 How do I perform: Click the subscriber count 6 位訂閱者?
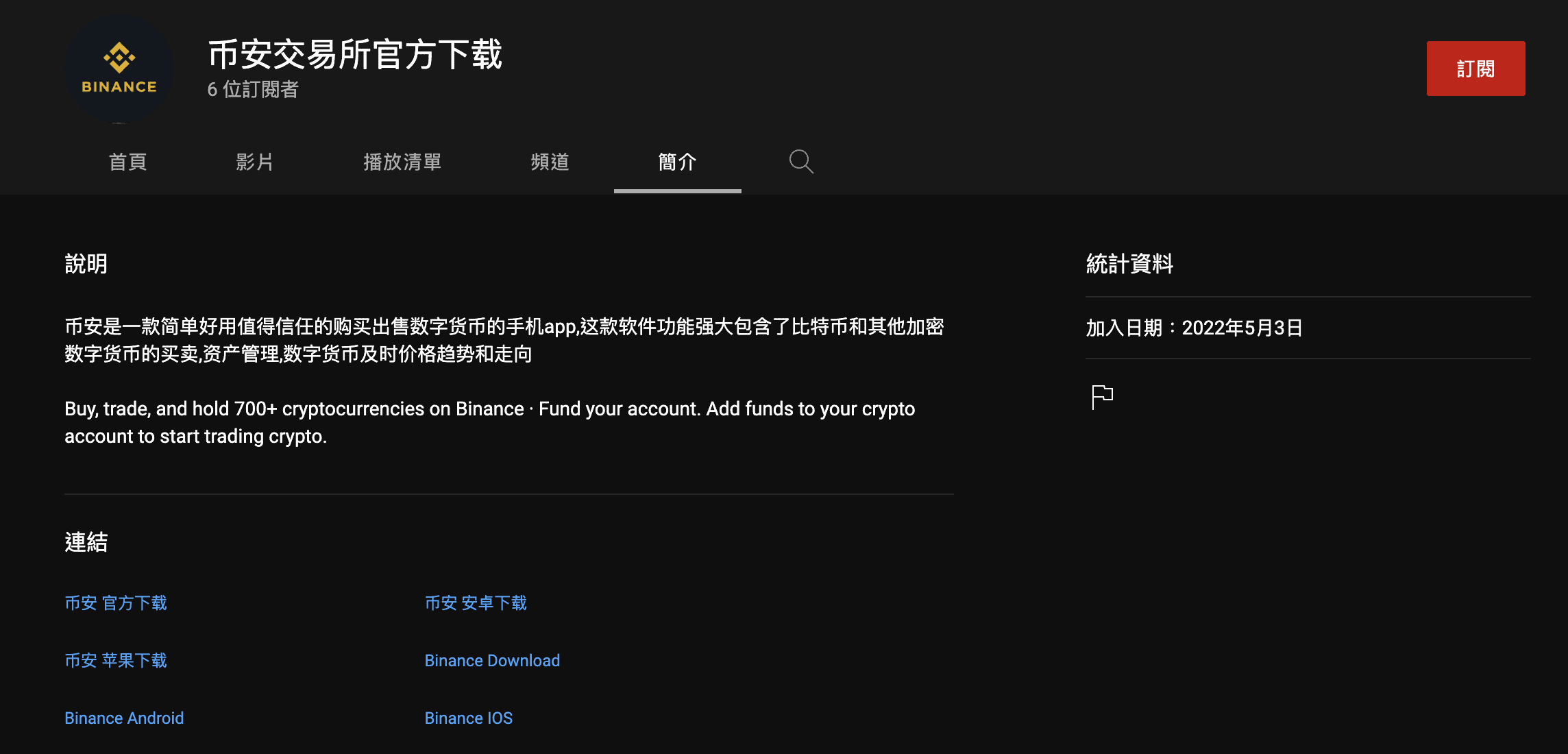click(253, 89)
